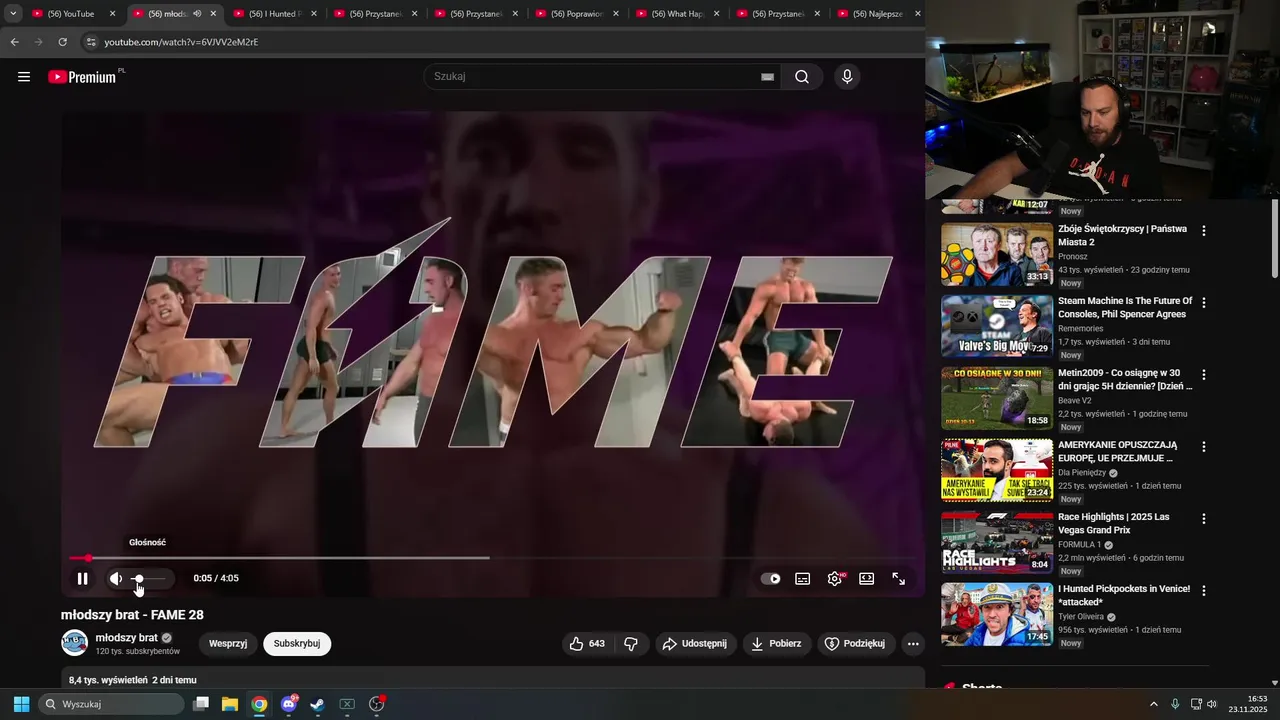The image size is (1280, 720).
Task: Open File Explorer from taskbar
Action: pyautogui.click(x=230, y=704)
